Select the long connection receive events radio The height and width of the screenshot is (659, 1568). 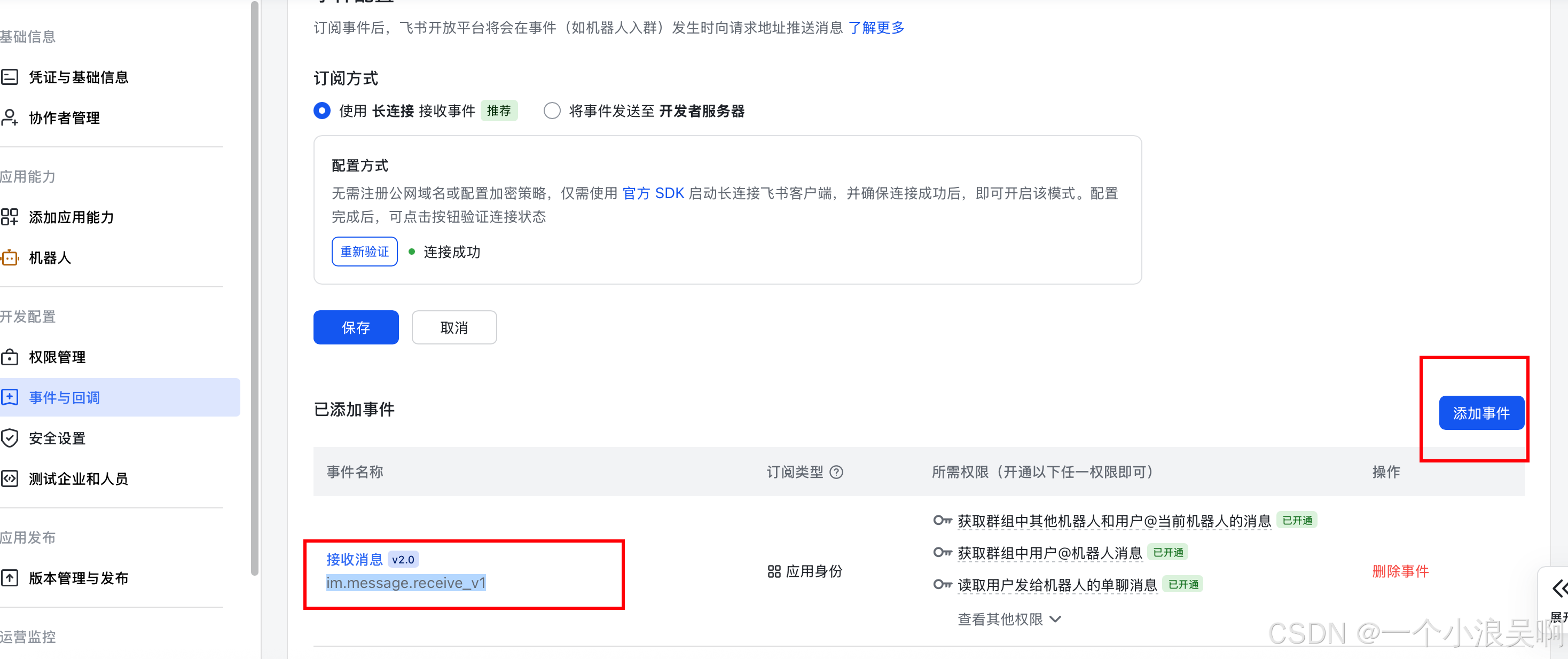322,111
